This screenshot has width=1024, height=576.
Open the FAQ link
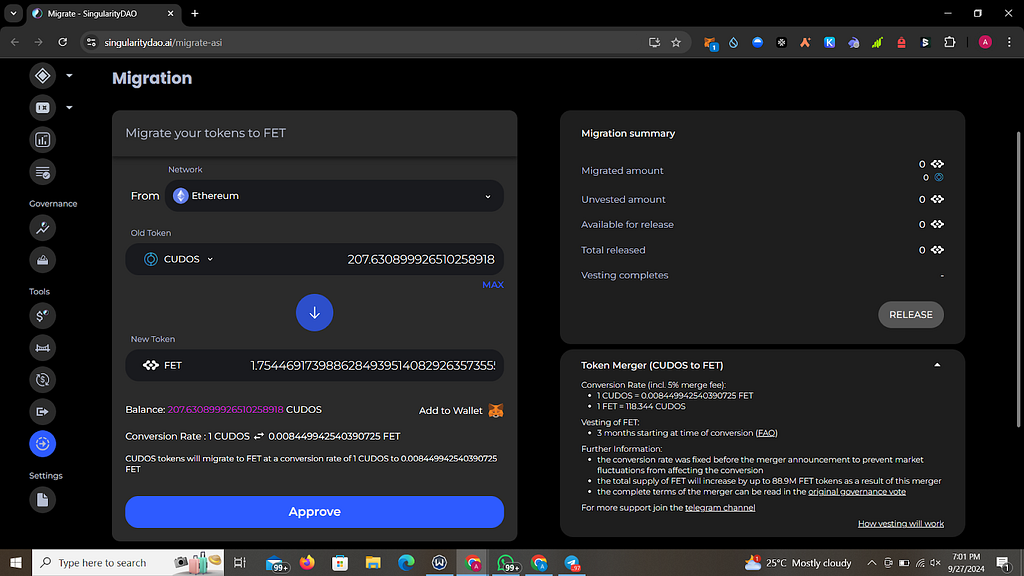point(766,433)
